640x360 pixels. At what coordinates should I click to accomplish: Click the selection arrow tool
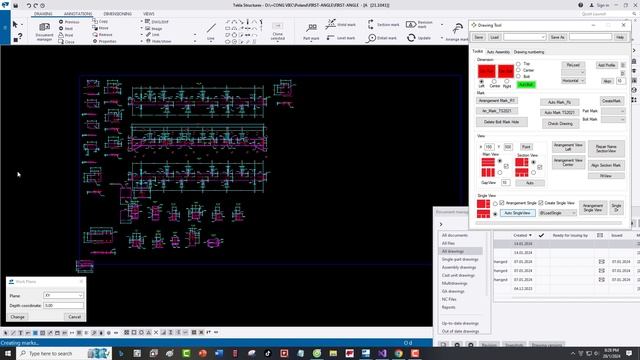tap(15, 24)
